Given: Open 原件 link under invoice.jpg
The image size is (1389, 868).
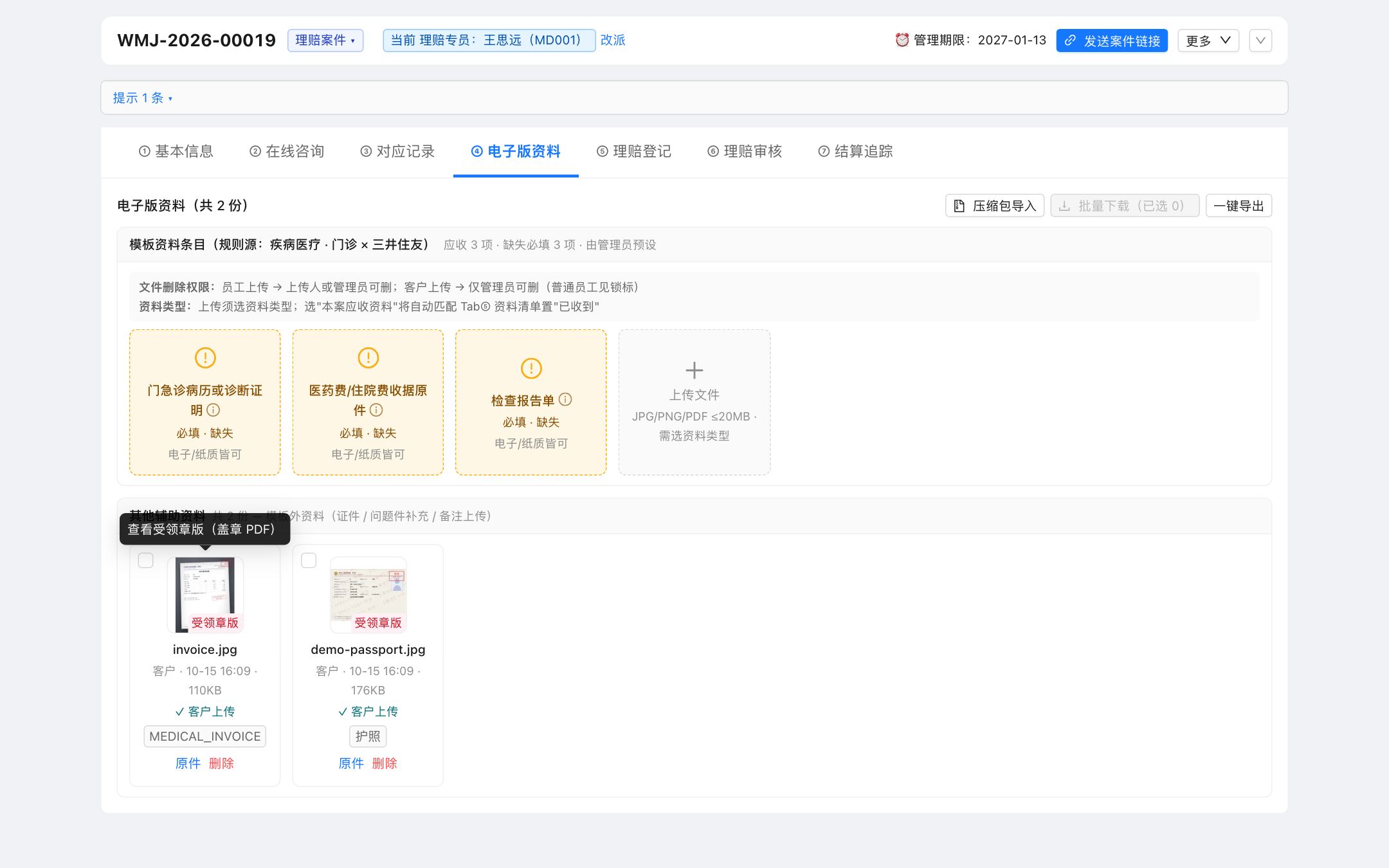Looking at the screenshot, I should tap(188, 763).
